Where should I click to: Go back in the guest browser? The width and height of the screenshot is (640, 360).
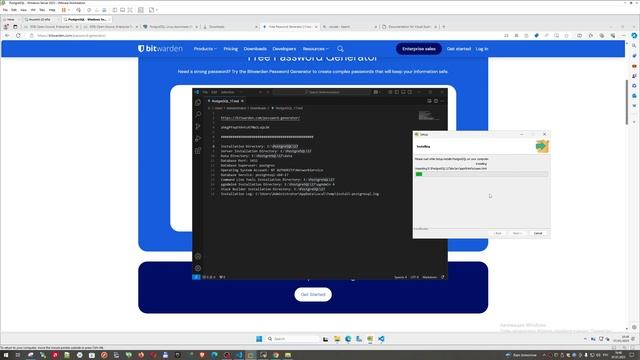[7, 36]
